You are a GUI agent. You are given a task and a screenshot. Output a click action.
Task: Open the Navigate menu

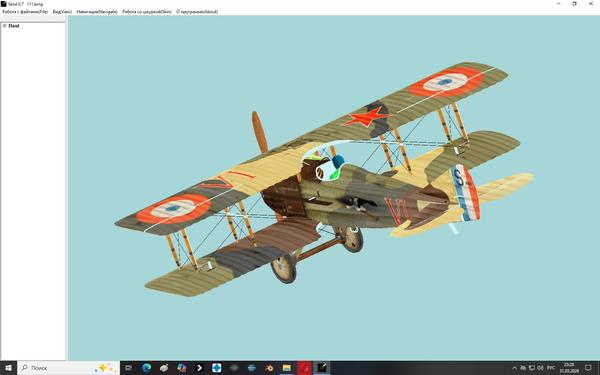(x=97, y=12)
